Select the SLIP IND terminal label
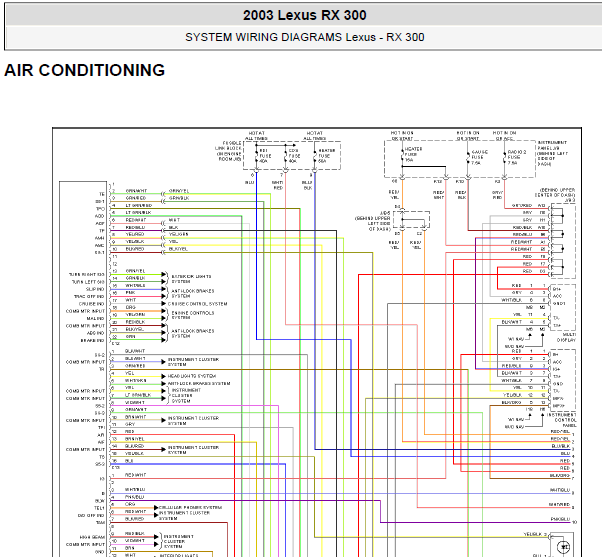This screenshot has width=602, height=557. coord(94,289)
